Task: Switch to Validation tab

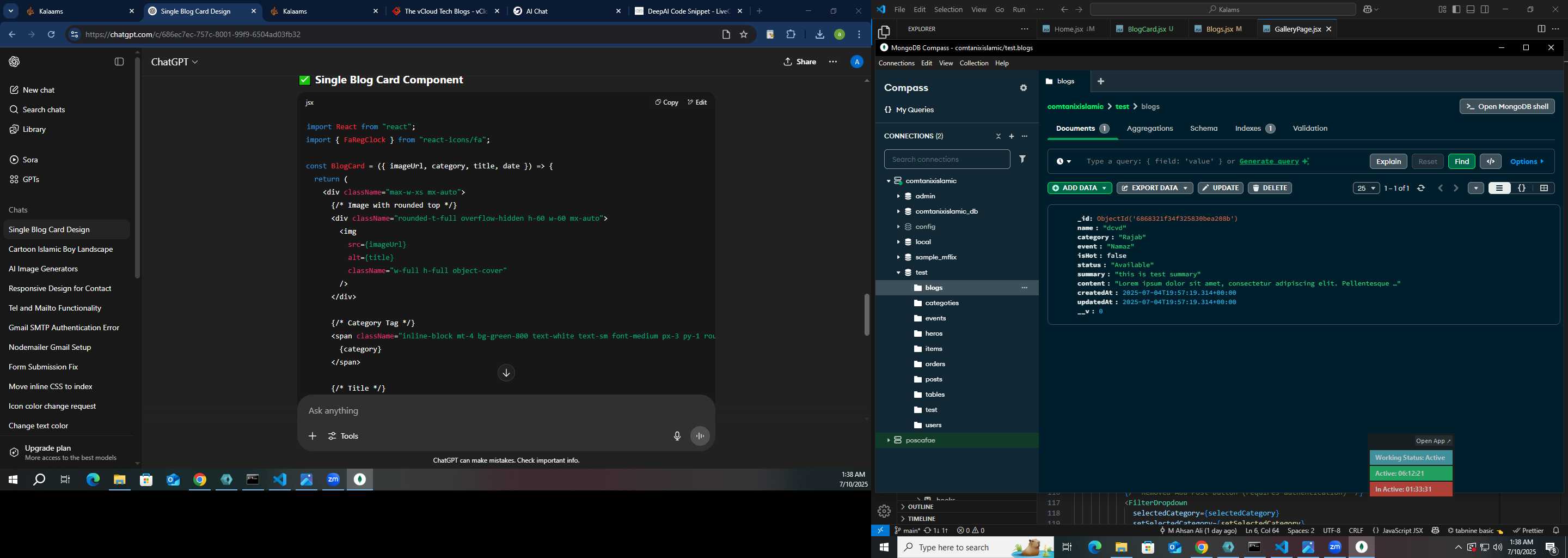Action: 1310,129
